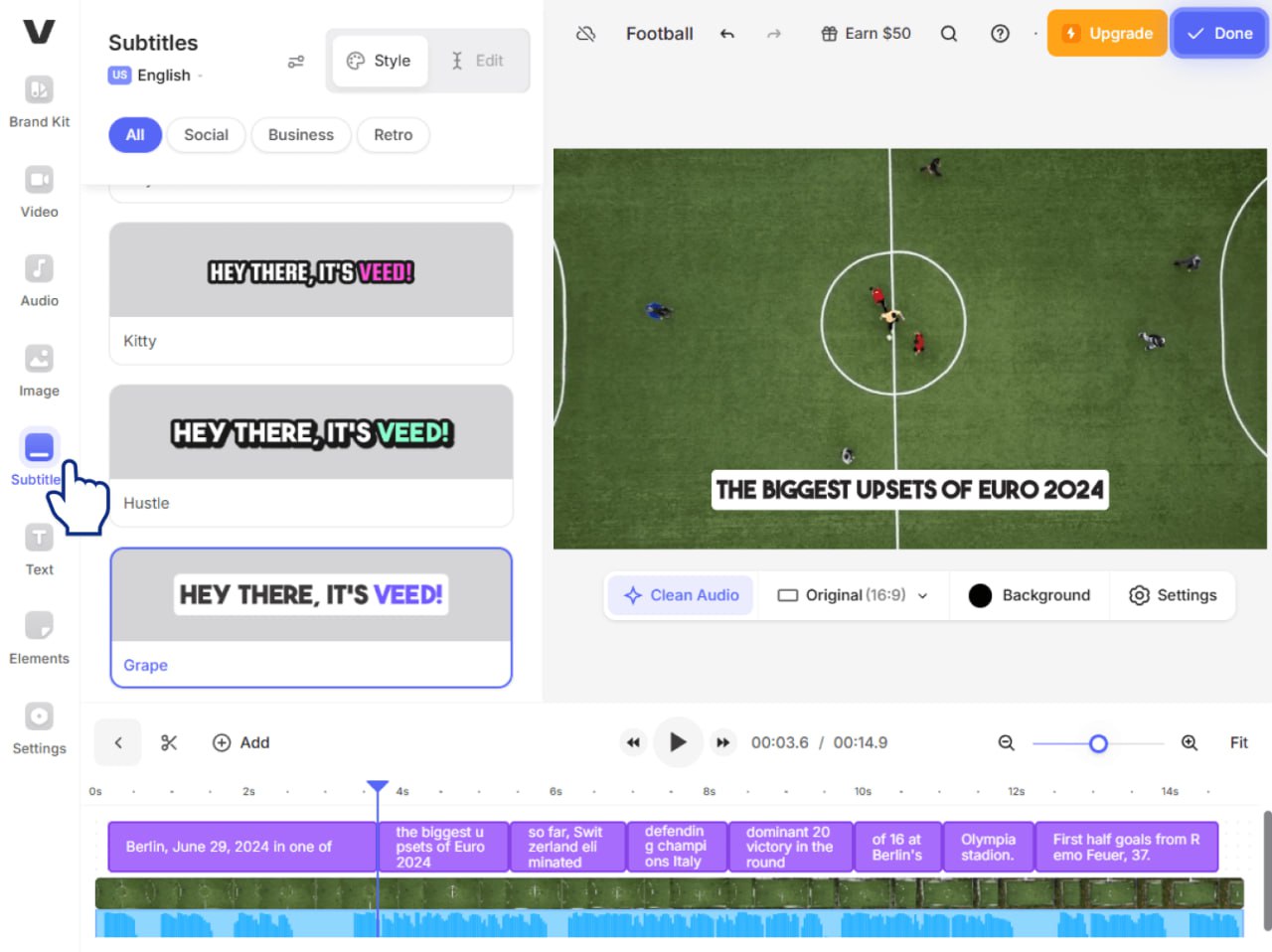Select the scissors split tool on the timeline
The height and width of the screenshot is (952, 1272).
[x=169, y=742]
